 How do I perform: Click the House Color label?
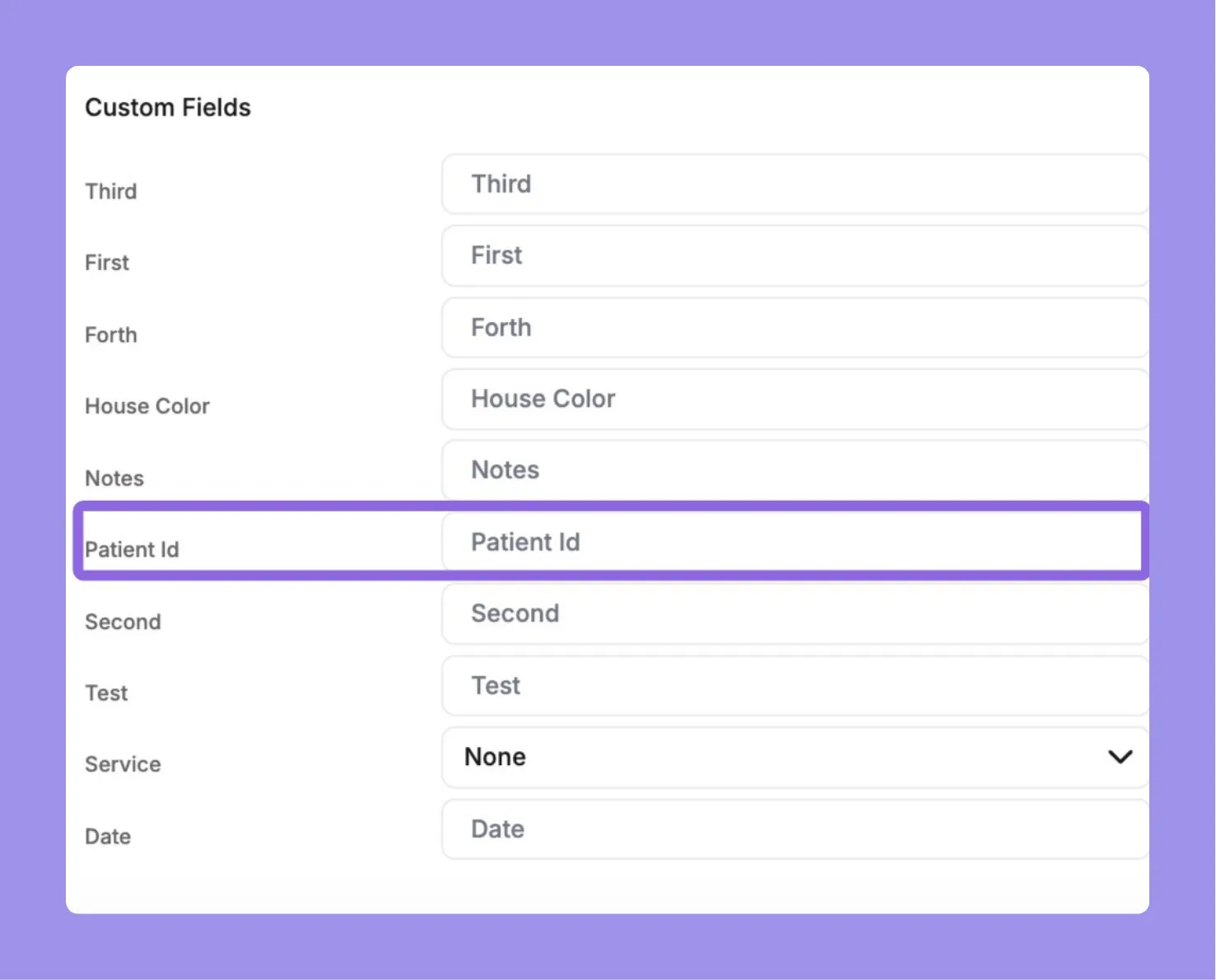[147, 407]
